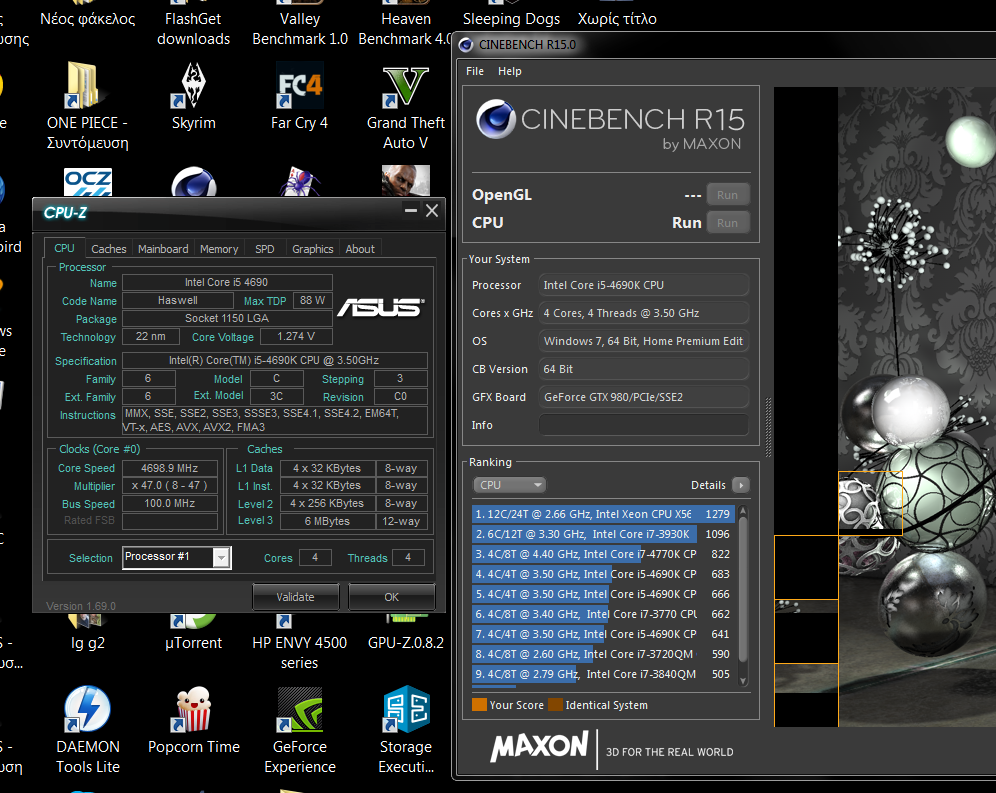Click the Core Voltage value 1.274 V
Screen dimensions: 996x793
(x=296, y=336)
